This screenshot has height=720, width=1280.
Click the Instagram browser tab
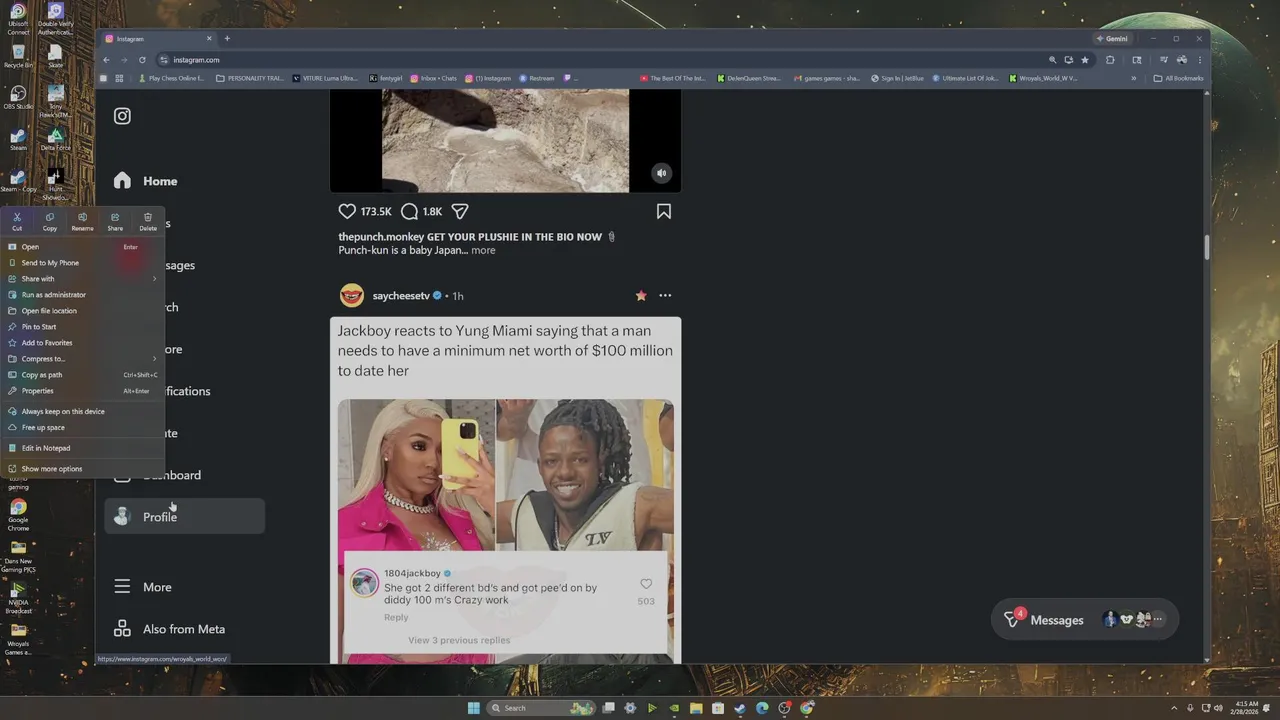tap(158, 39)
